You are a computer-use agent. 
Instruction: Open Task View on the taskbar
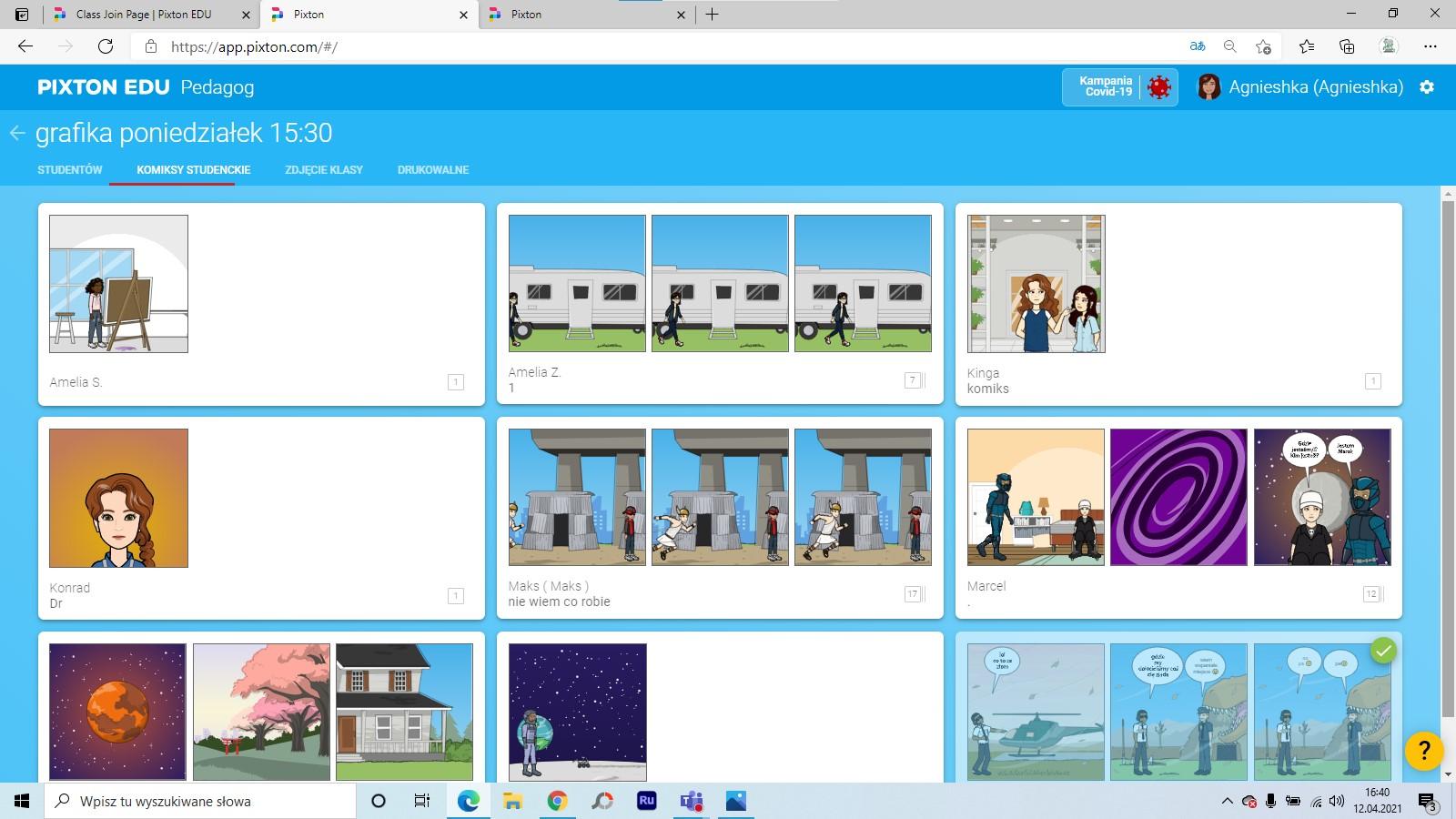pyautogui.click(x=422, y=801)
